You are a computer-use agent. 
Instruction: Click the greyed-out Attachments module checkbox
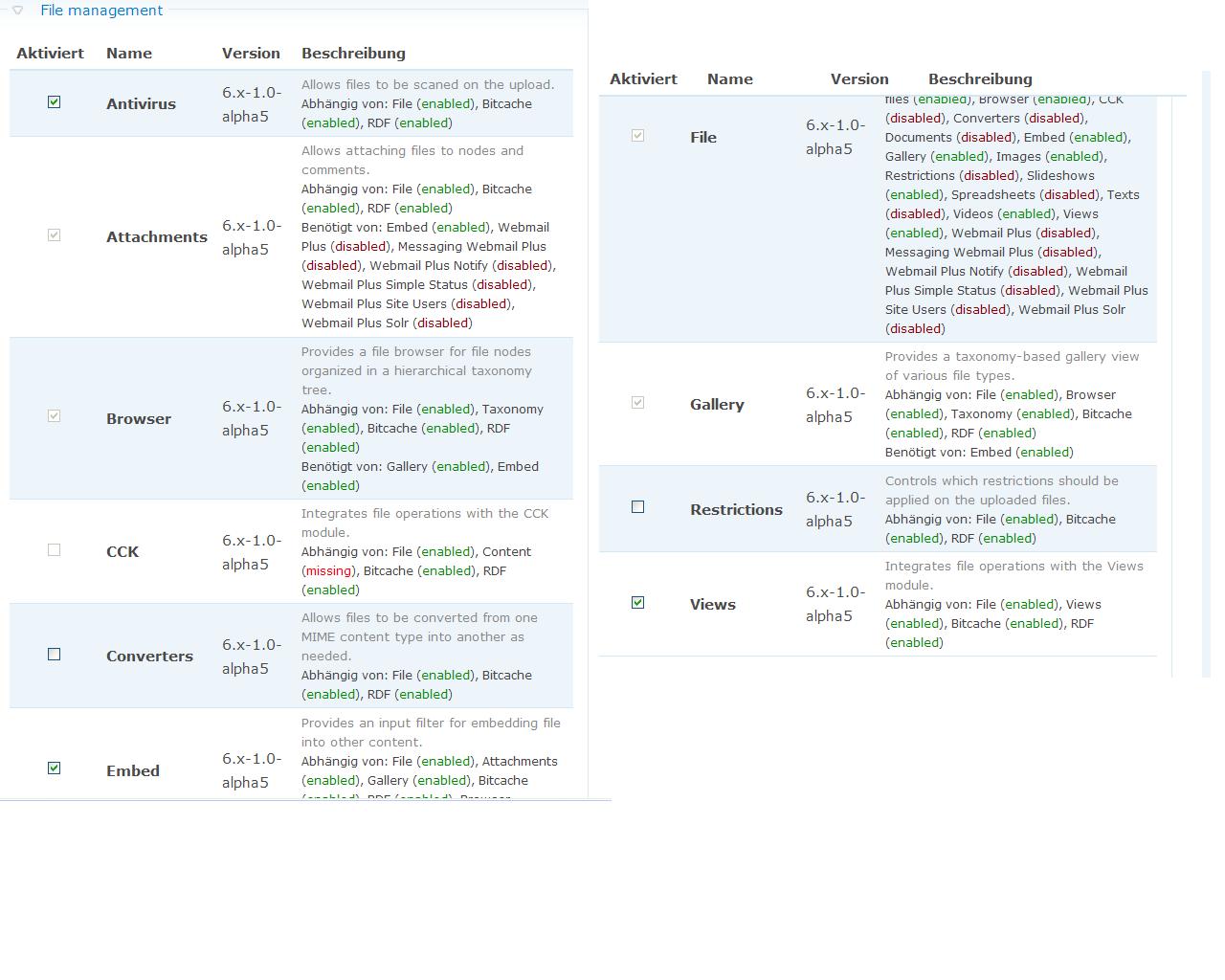55,235
